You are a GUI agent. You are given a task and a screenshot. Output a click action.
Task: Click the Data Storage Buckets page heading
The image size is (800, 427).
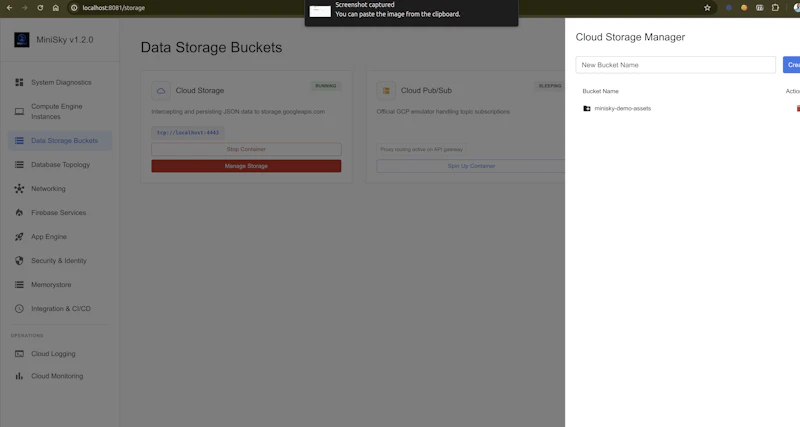[211, 47]
